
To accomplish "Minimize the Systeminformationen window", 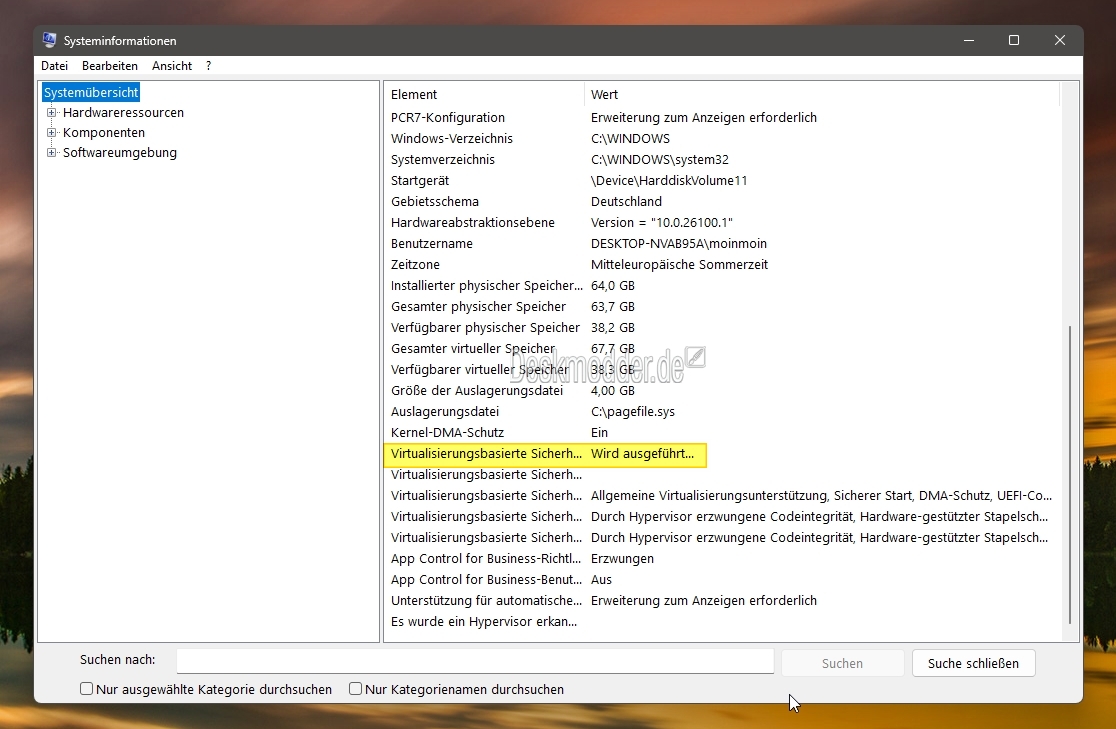I will (x=969, y=41).
